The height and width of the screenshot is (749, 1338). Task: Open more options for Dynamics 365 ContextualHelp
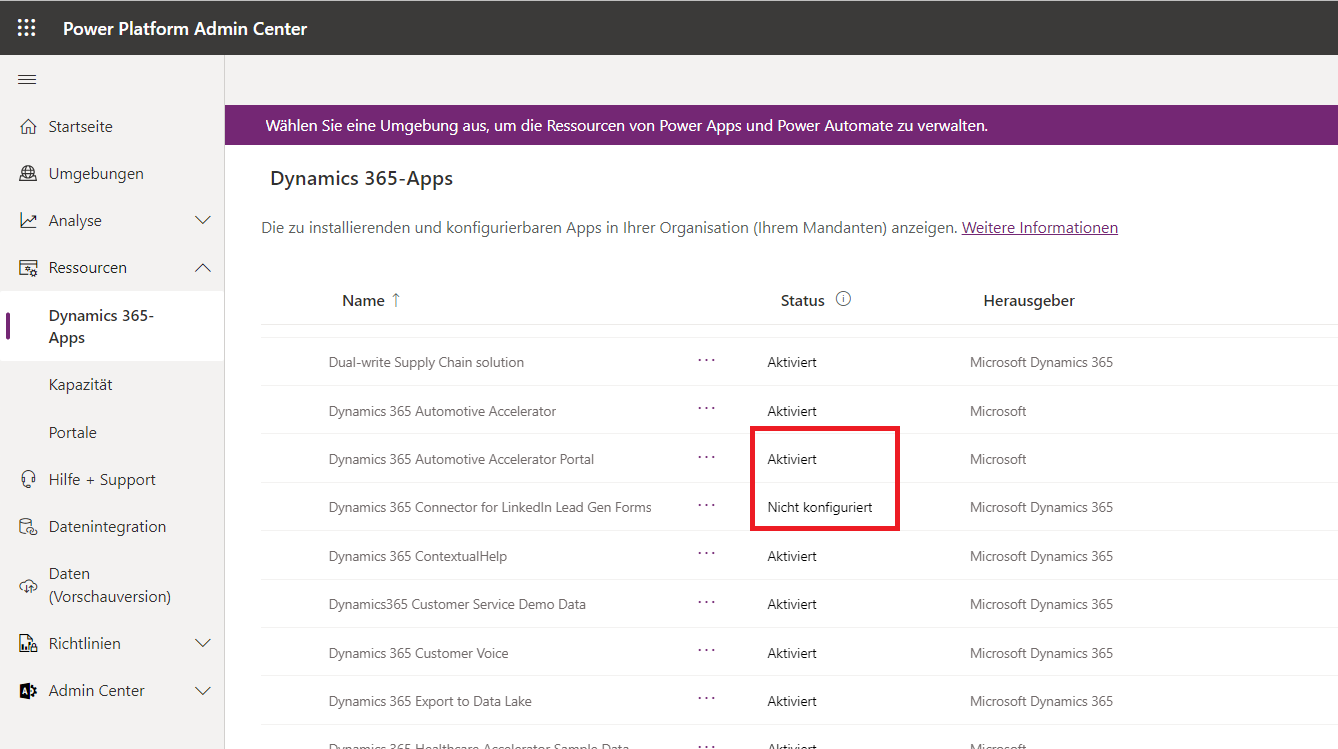click(x=707, y=553)
